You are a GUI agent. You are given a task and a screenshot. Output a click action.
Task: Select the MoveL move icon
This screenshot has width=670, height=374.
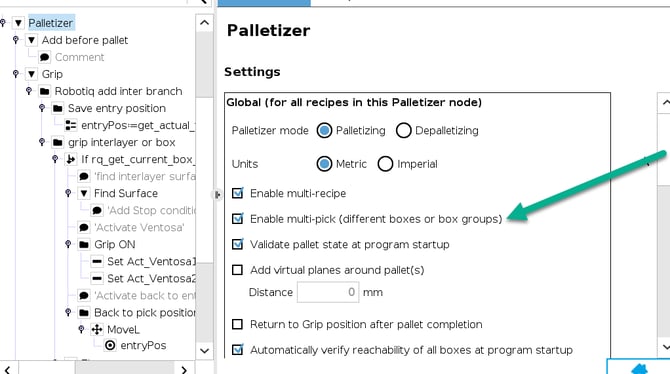97,330
